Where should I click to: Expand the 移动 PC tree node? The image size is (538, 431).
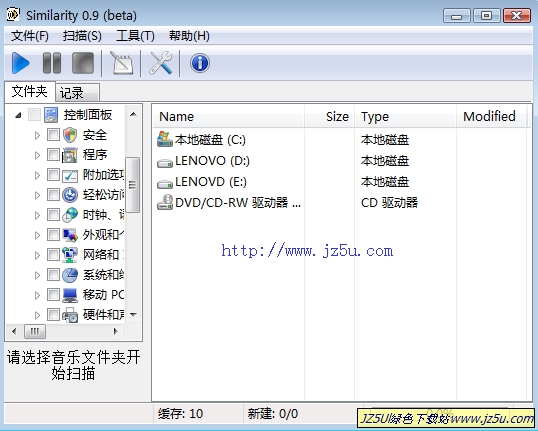point(37,295)
